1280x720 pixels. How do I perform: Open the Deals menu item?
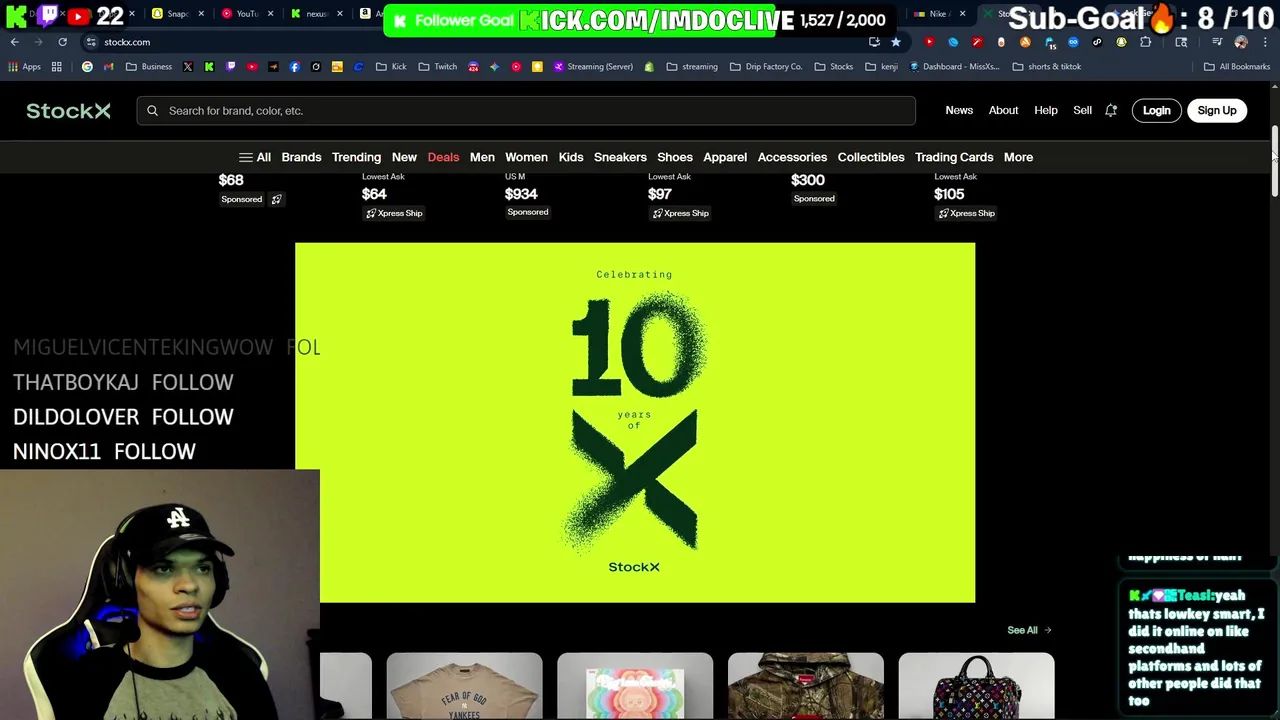(443, 157)
